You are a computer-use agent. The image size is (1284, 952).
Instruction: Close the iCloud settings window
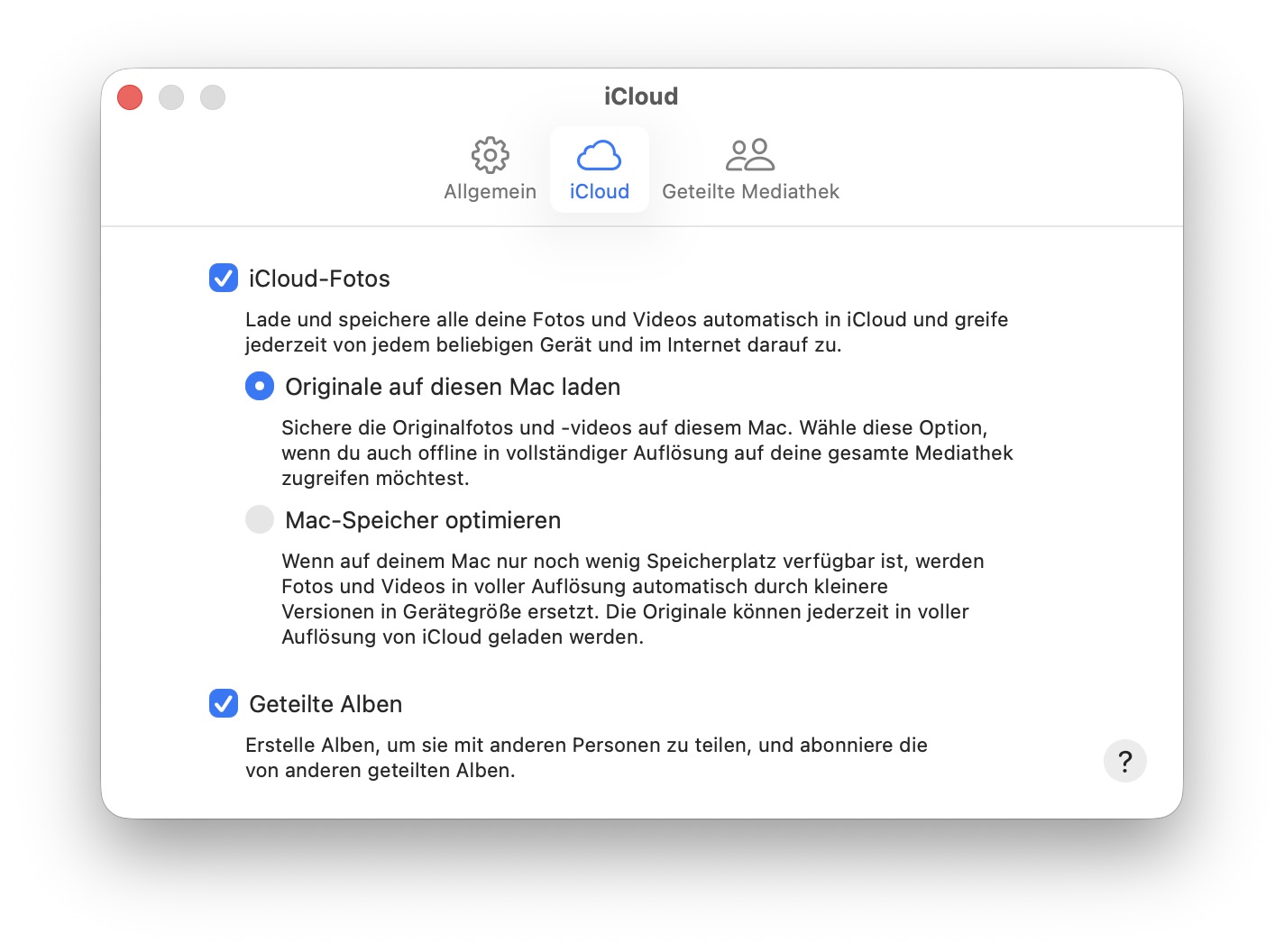130,97
